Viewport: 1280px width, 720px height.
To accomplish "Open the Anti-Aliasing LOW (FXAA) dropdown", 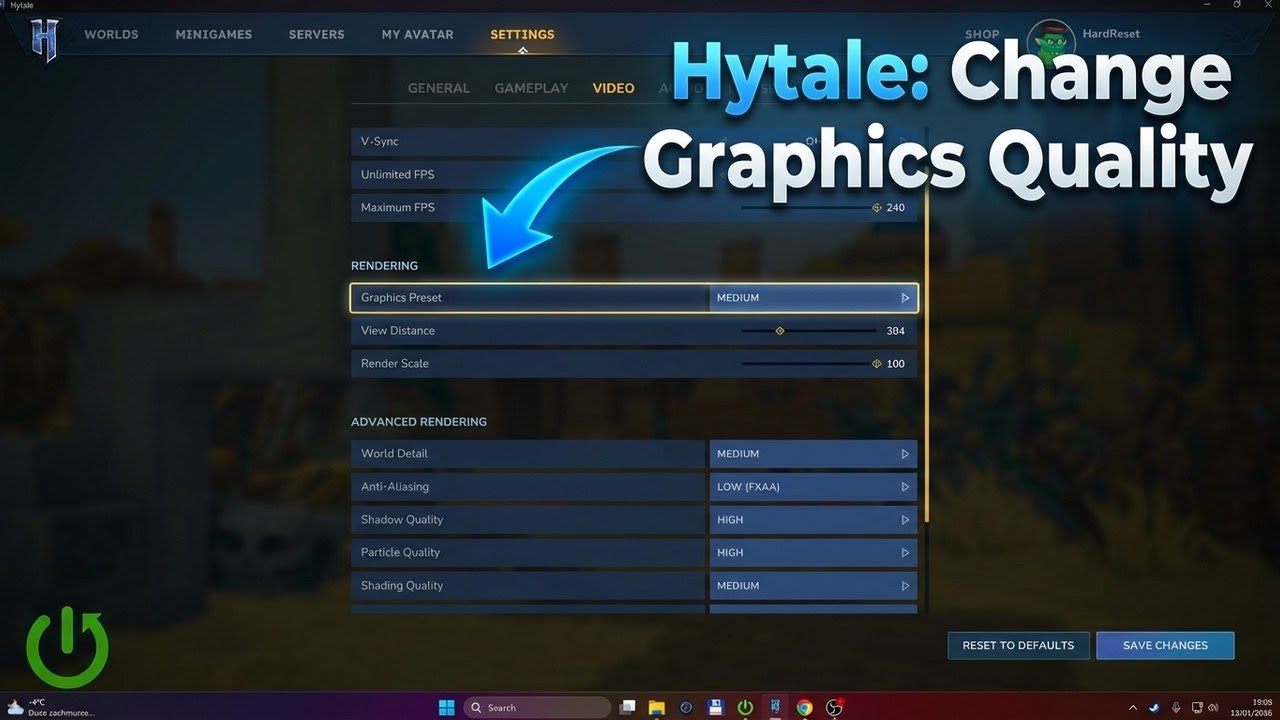I will pos(813,487).
